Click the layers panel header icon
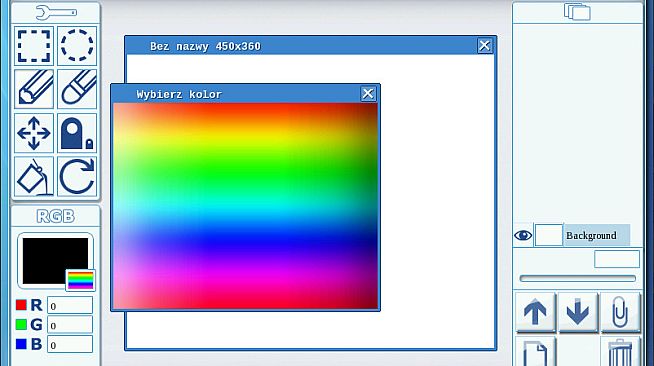 tap(578, 12)
